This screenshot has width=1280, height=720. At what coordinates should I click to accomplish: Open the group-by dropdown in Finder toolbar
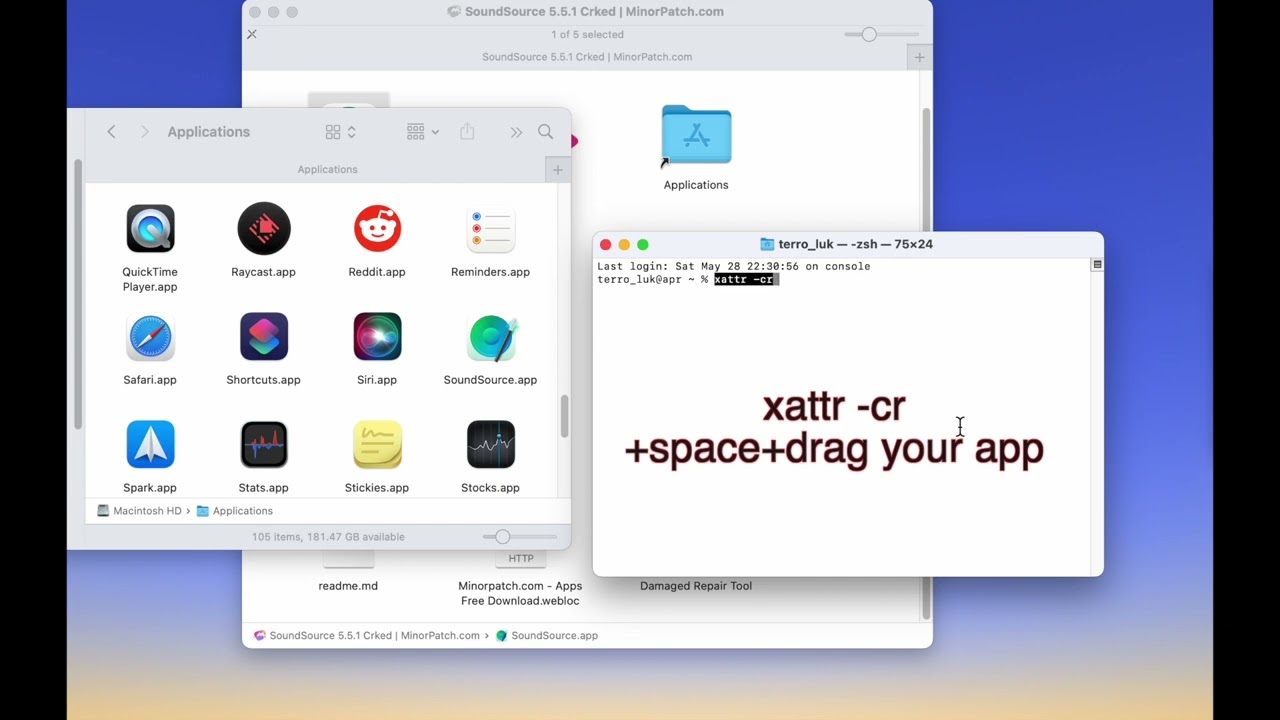click(422, 132)
